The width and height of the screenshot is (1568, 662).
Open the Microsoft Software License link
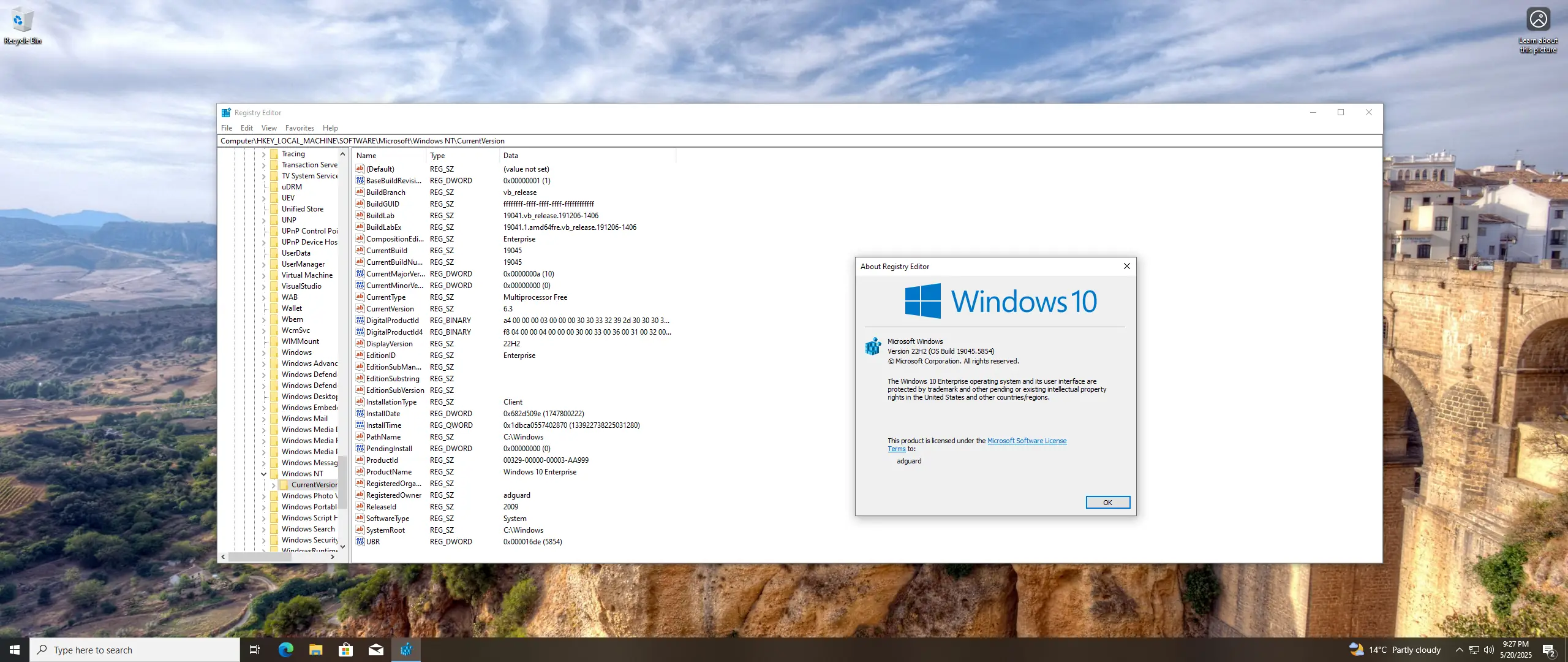[1027, 441]
